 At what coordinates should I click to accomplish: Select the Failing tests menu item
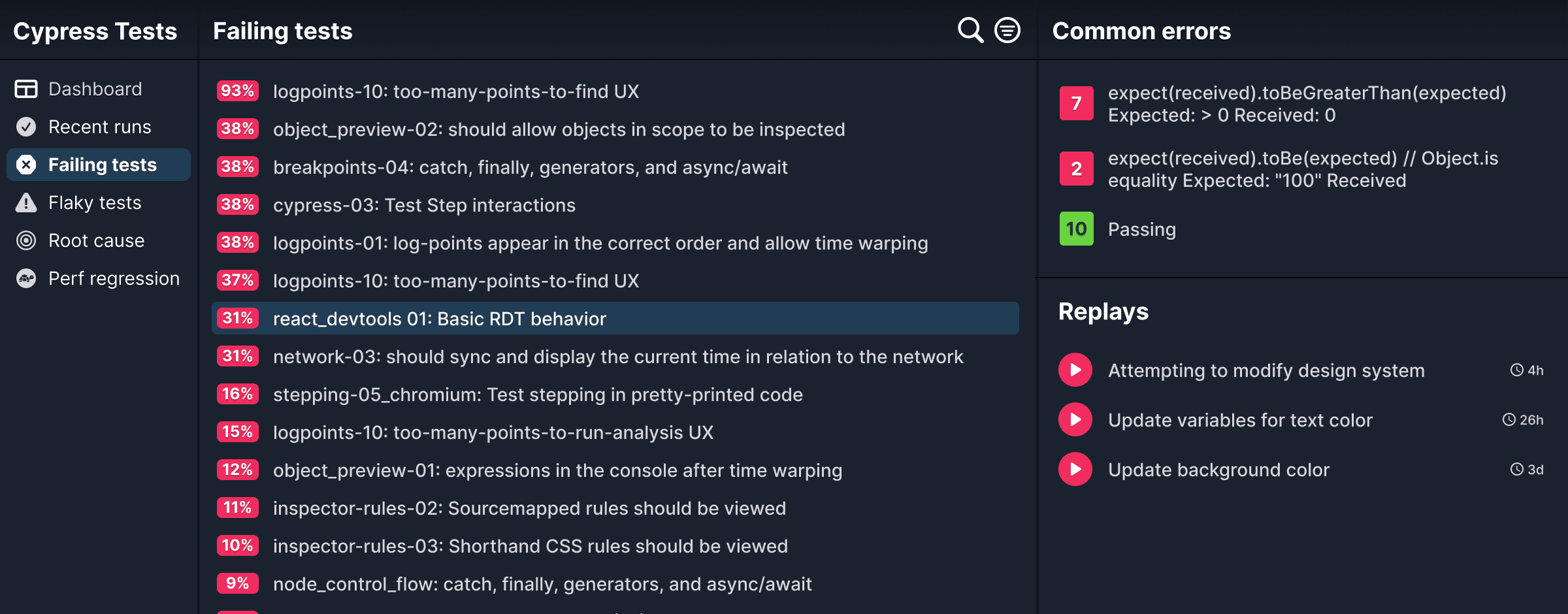pyautogui.click(x=99, y=165)
